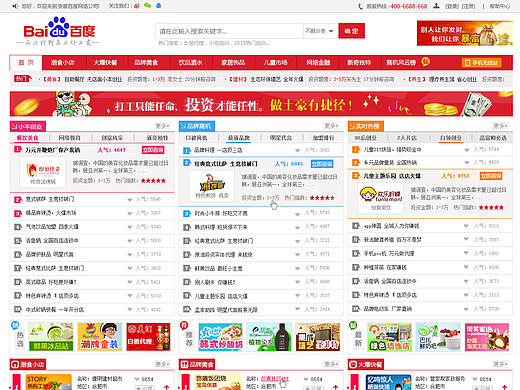520x390 pixels.
Task: Click the rank 2 badge in 实时热榜 list
Action: pos(356,163)
